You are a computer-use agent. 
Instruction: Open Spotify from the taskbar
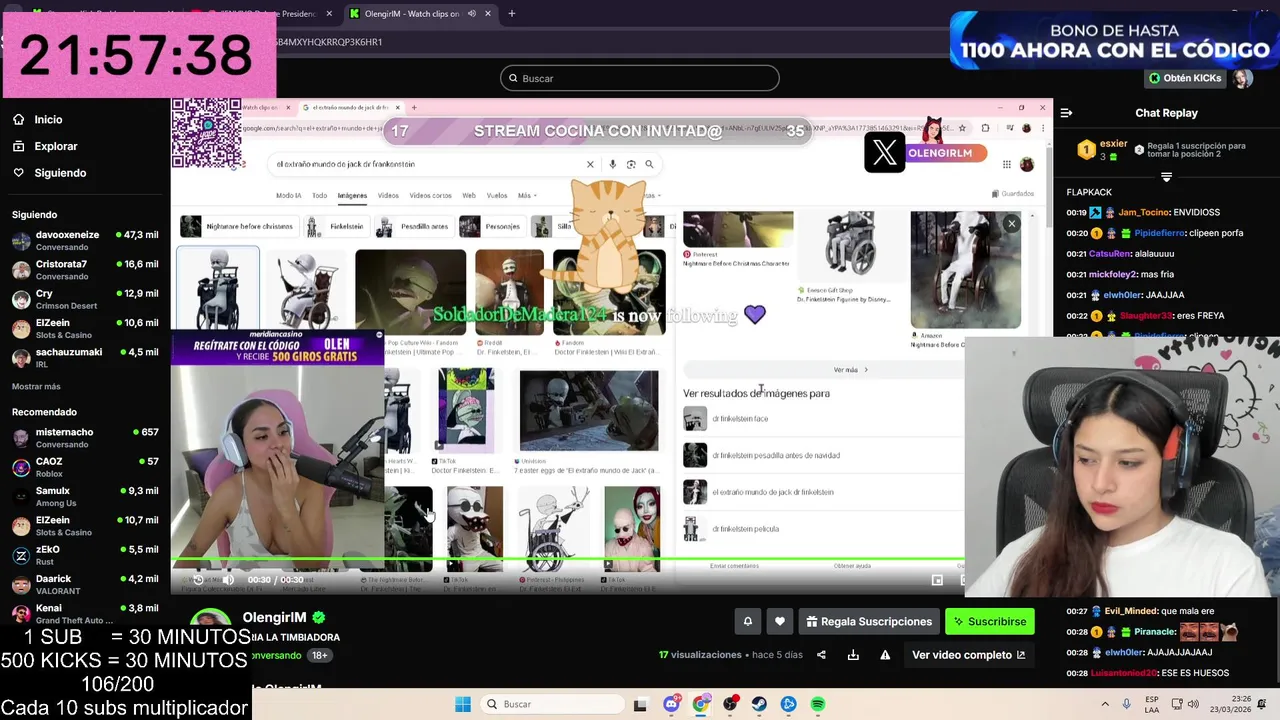[818, 704]
